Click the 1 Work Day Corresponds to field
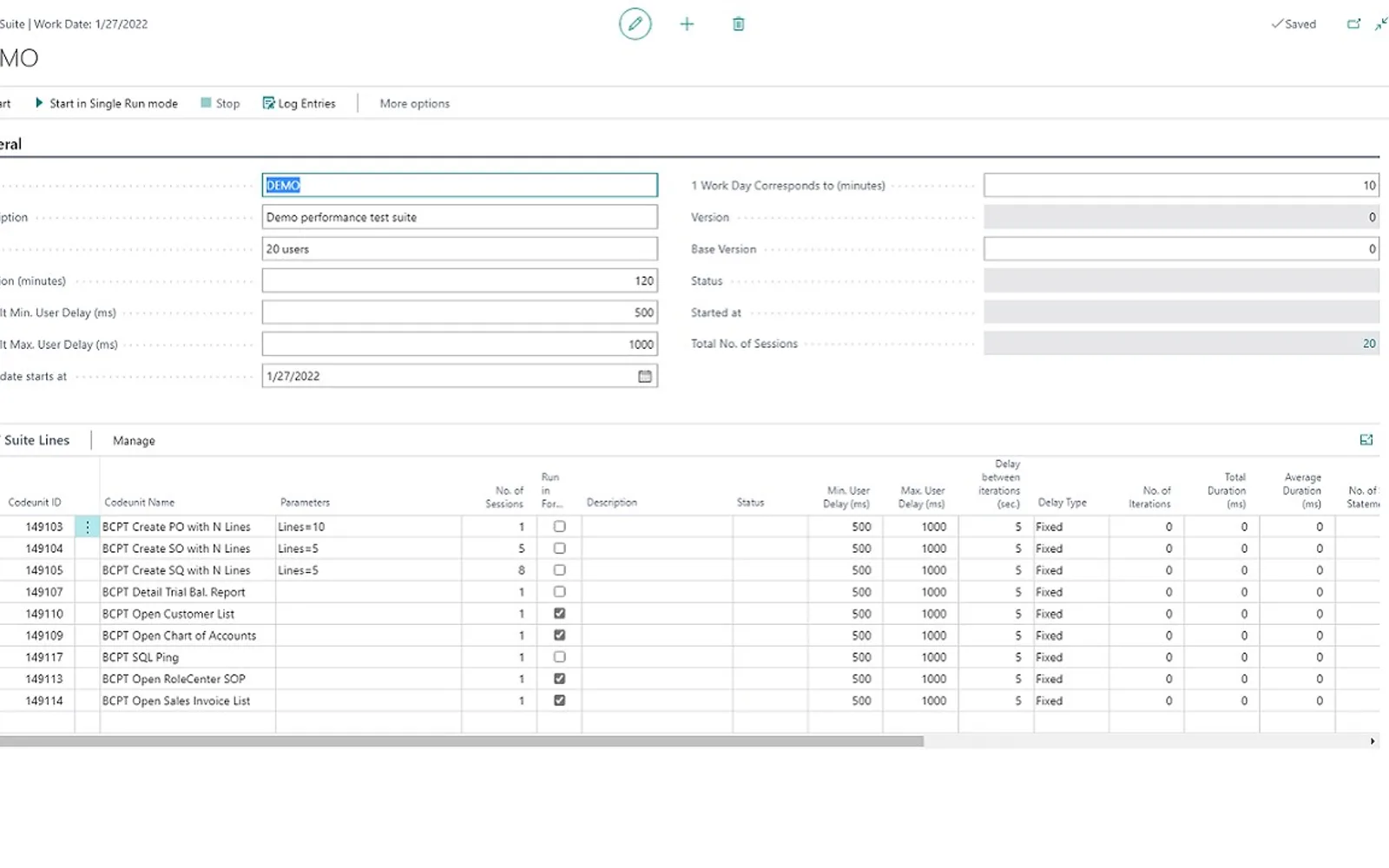 (1182, 185)
